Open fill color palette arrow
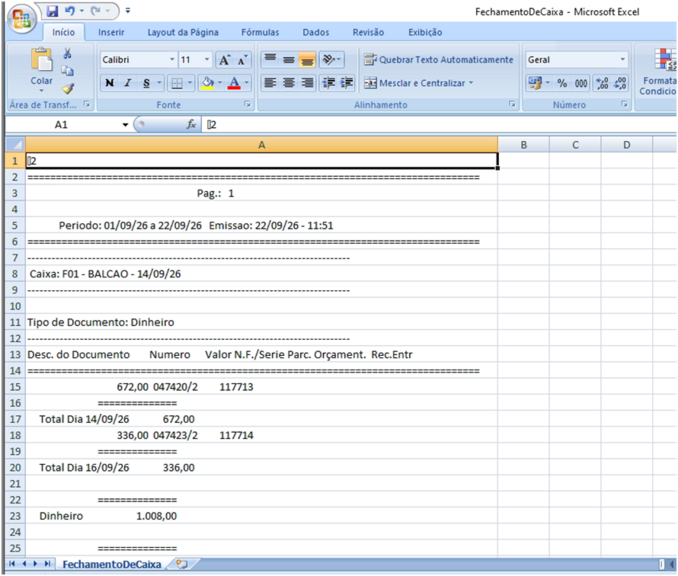This screenshot has width=678, height=576. [220, 83]
